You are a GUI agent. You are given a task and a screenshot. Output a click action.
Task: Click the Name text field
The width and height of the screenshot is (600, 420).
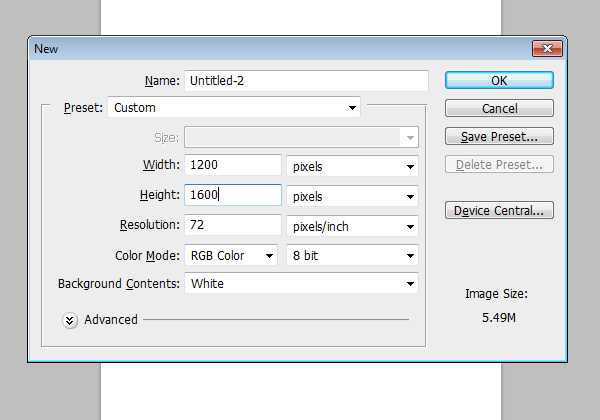[306, 80]
